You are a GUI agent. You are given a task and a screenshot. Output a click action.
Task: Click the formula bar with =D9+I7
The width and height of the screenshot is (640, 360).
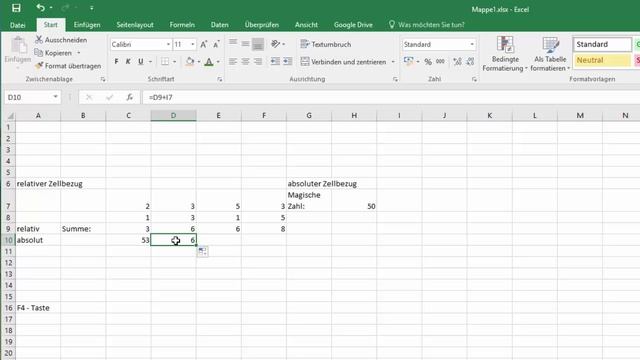pyautogui.click(x=391, y=97)
